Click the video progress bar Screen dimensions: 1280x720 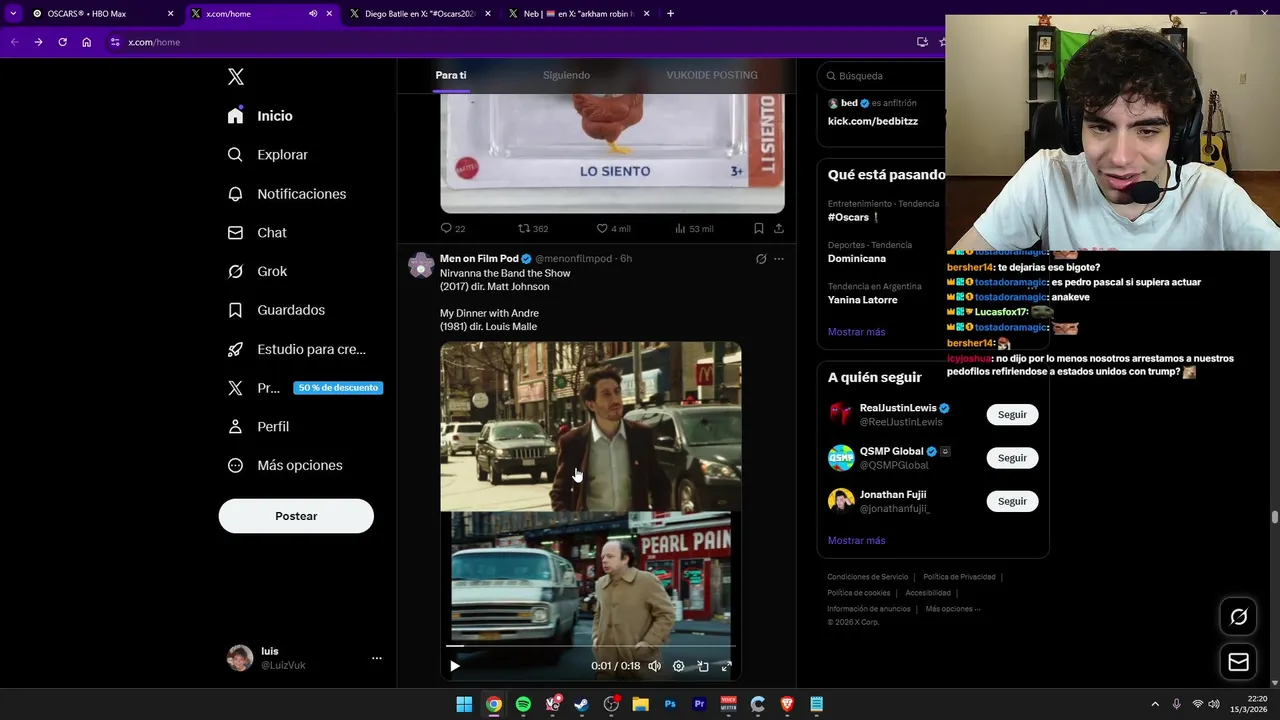pos(590,646)
